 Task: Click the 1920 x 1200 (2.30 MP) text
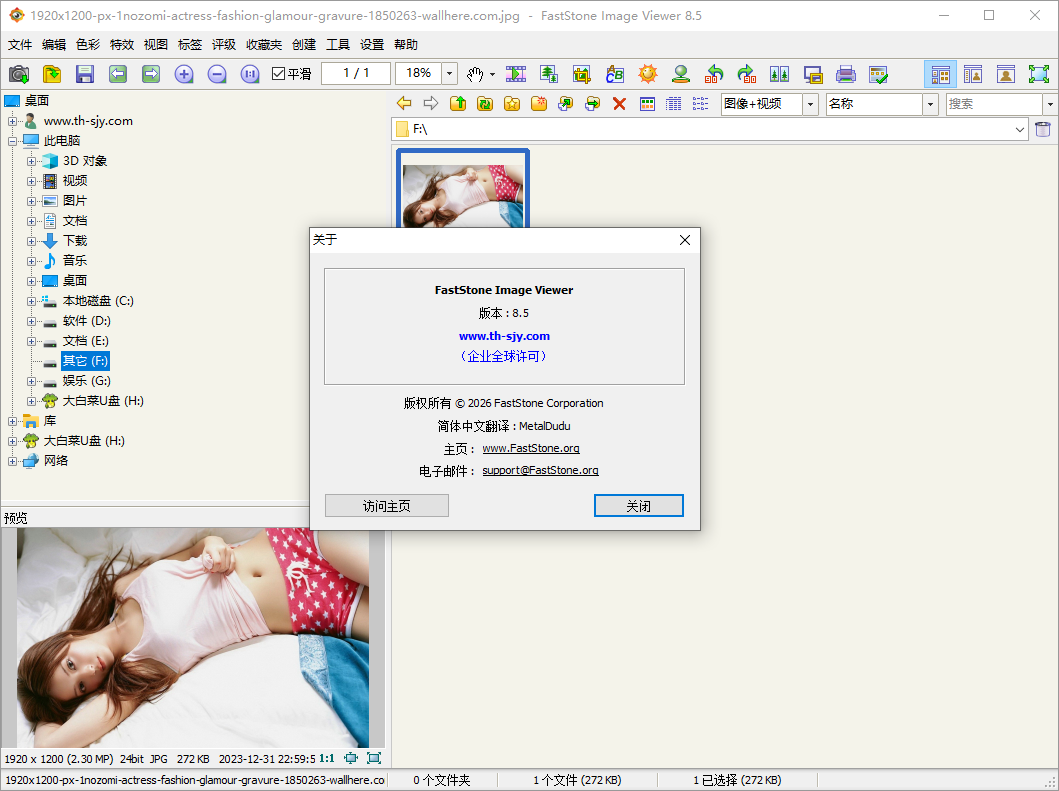[x=59, y=759]
